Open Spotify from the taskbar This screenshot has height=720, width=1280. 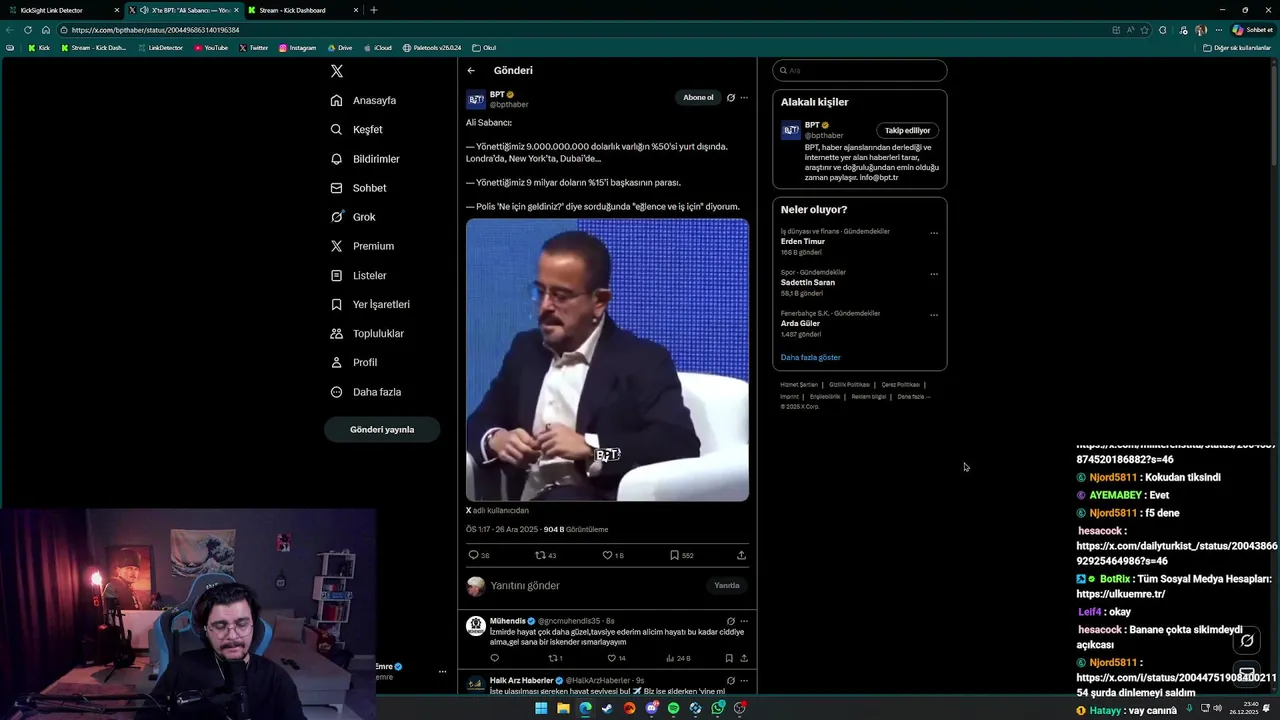[673, 708]
